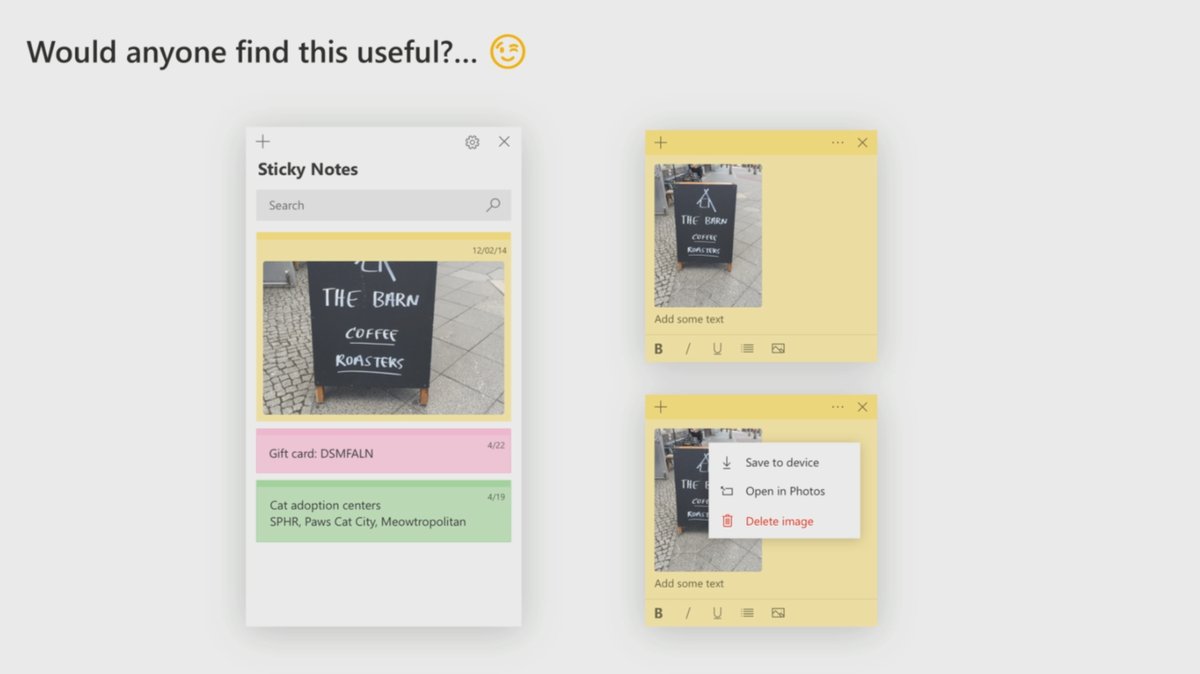Select the bulleted list icon on the bottom note

[747, 612]
